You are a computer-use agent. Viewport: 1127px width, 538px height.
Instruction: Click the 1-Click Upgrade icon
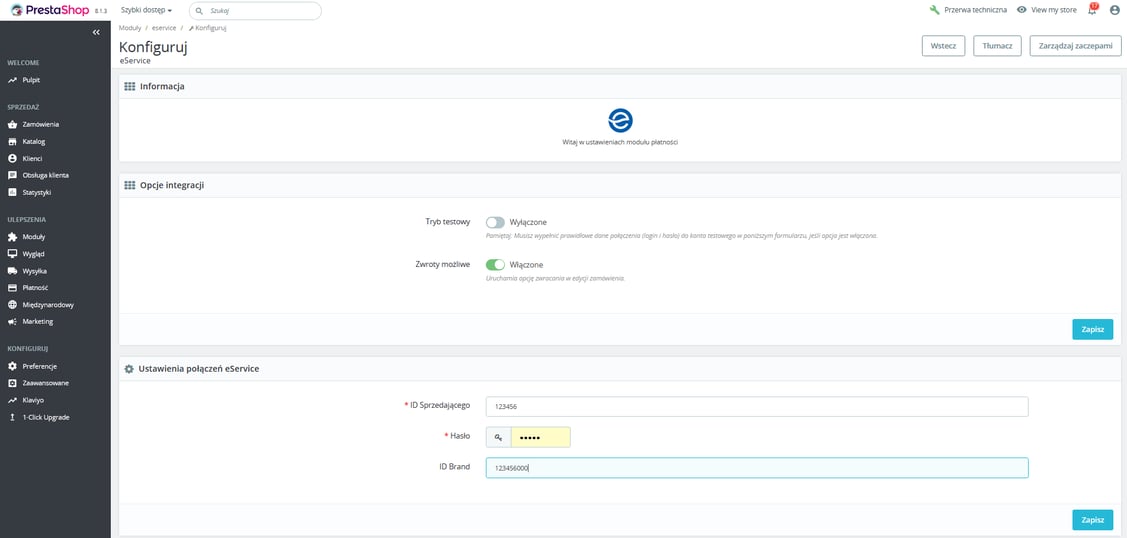coord(12,417)
